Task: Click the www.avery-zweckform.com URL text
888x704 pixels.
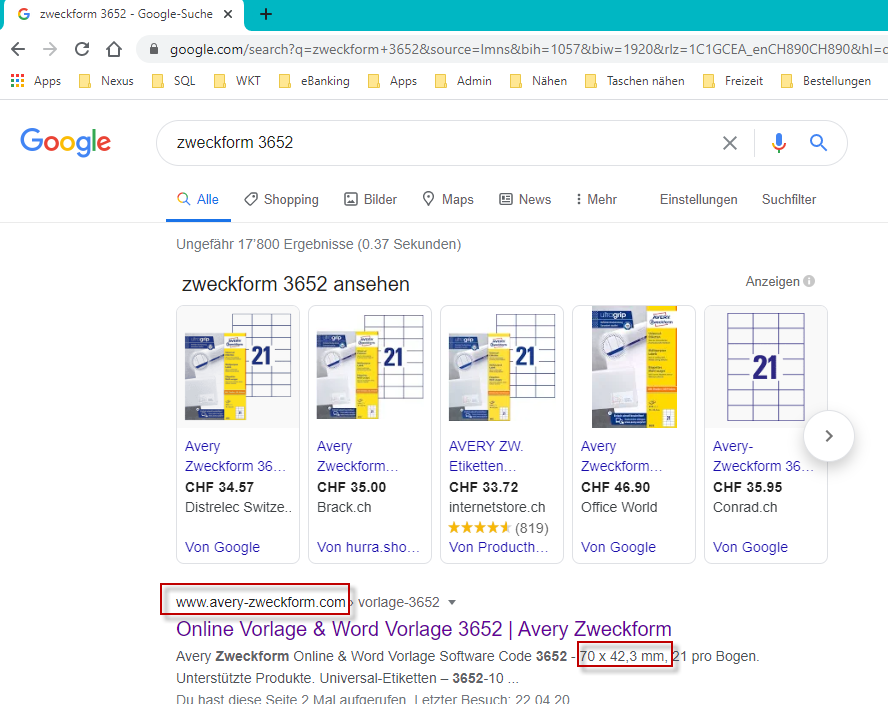Action: [x=261, y=602]
